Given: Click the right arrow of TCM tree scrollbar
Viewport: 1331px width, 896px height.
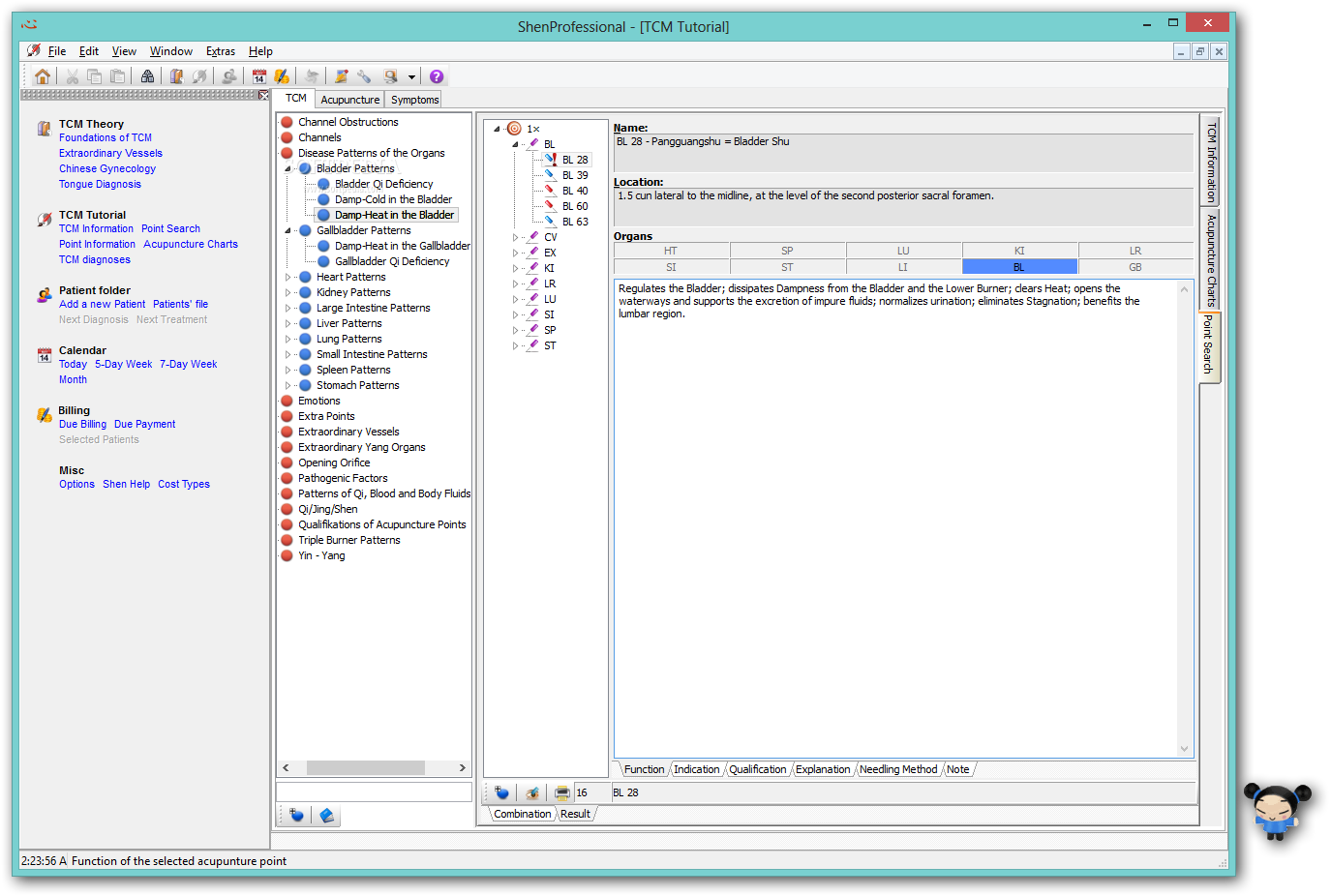Looking at the screenshot, I should tap(463, 767).
